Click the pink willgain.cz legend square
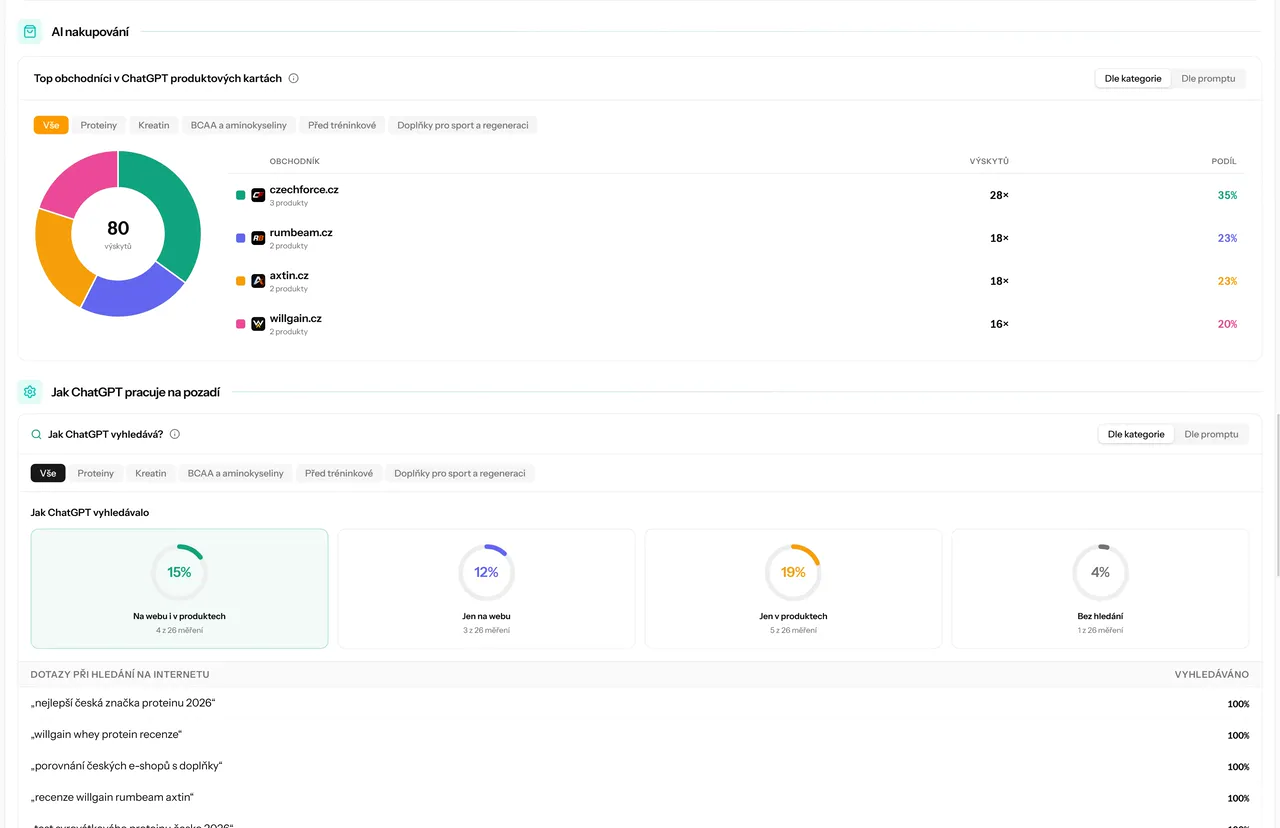This screenshot has height=828, width=1280. coord(240,324)
